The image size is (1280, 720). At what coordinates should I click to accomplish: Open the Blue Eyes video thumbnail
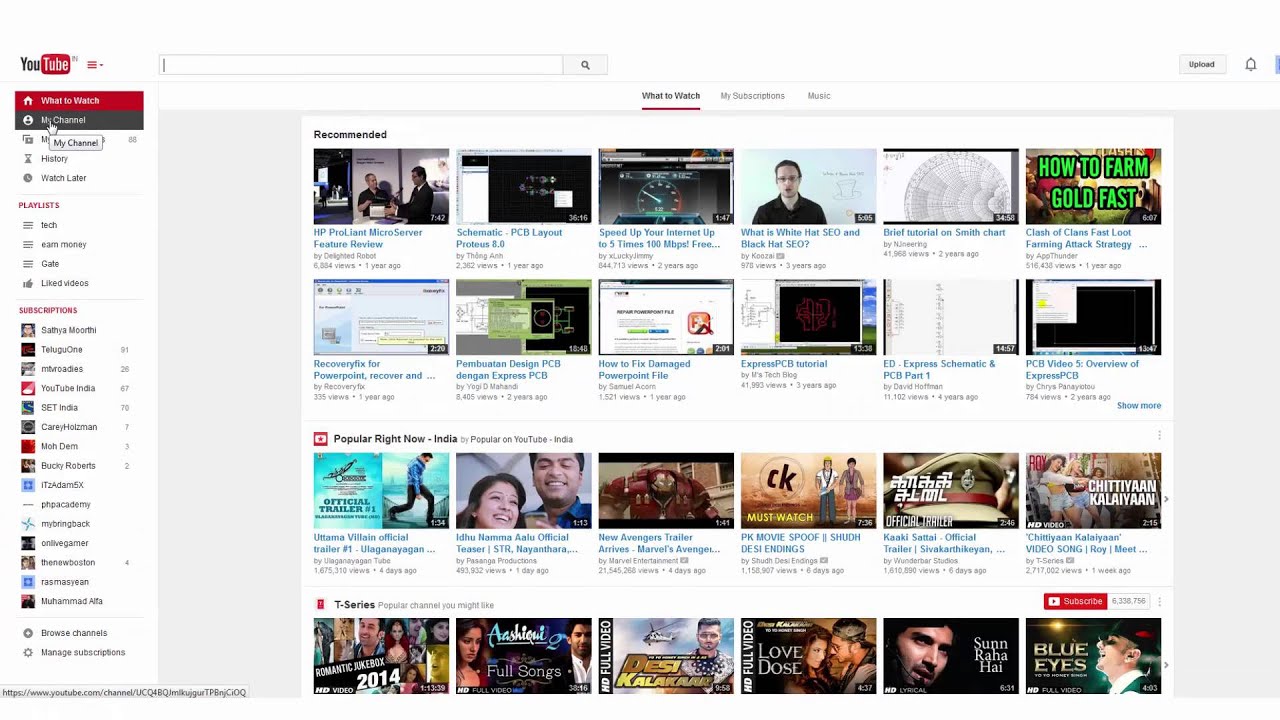[x=1093, y=656]
